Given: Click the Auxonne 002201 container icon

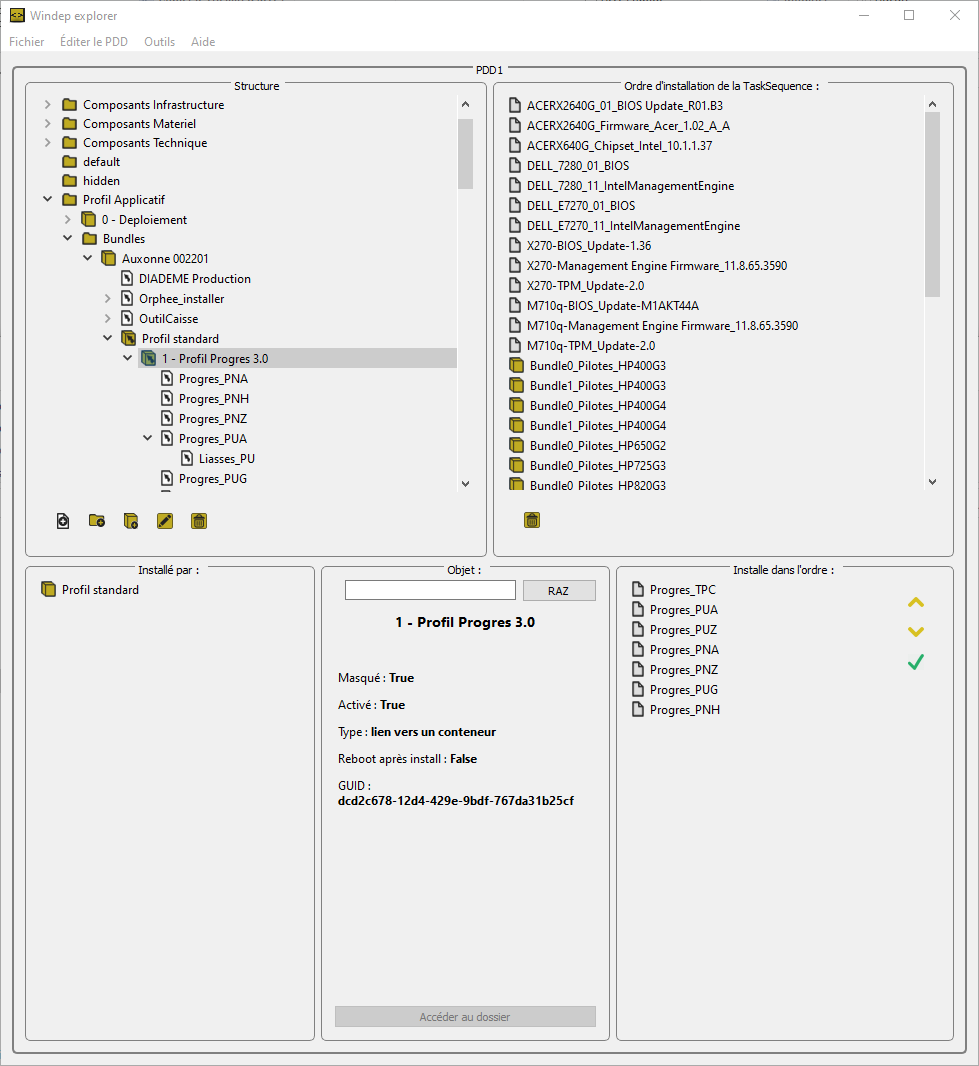Looking at the screenshot, I should [x=109, y=258].
